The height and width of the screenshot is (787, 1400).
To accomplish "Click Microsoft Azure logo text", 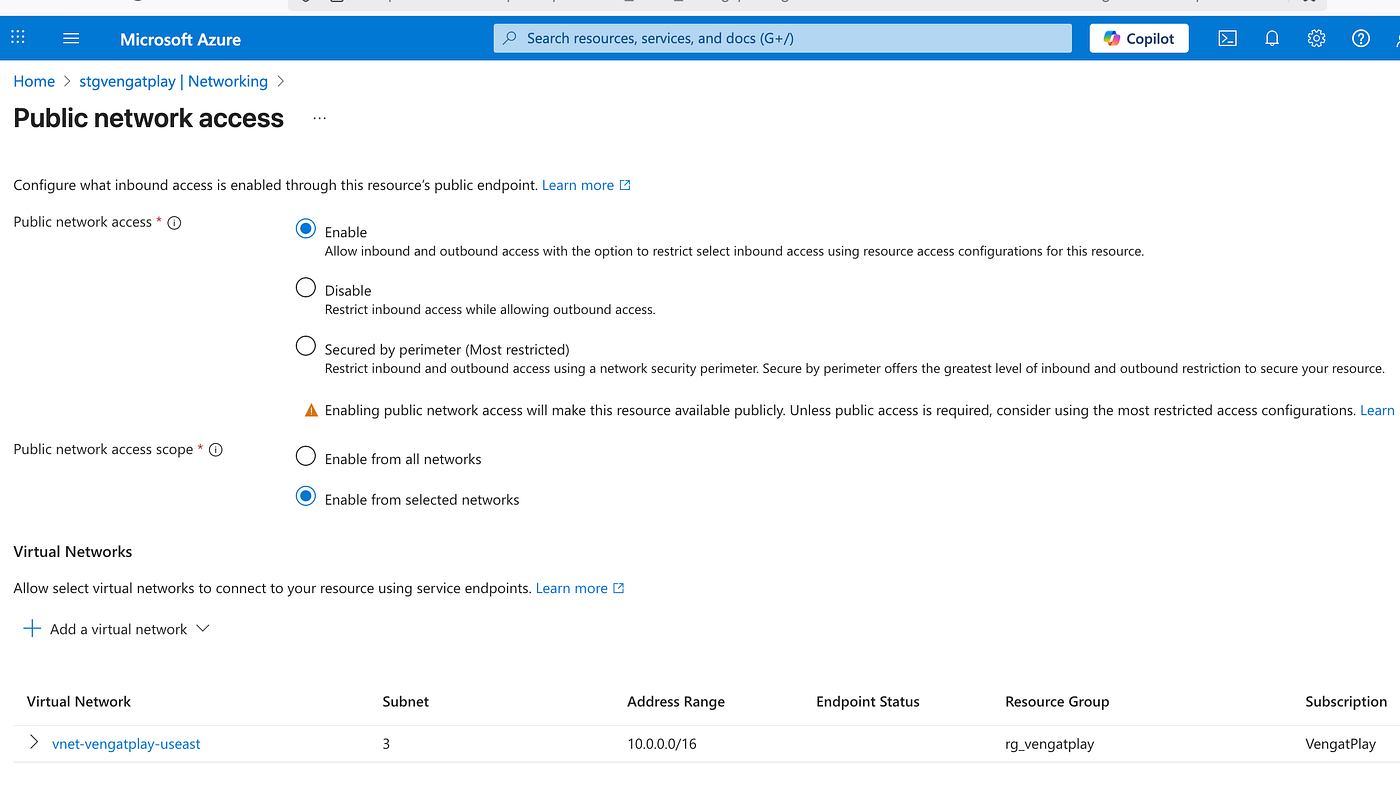I will (180, 39).
